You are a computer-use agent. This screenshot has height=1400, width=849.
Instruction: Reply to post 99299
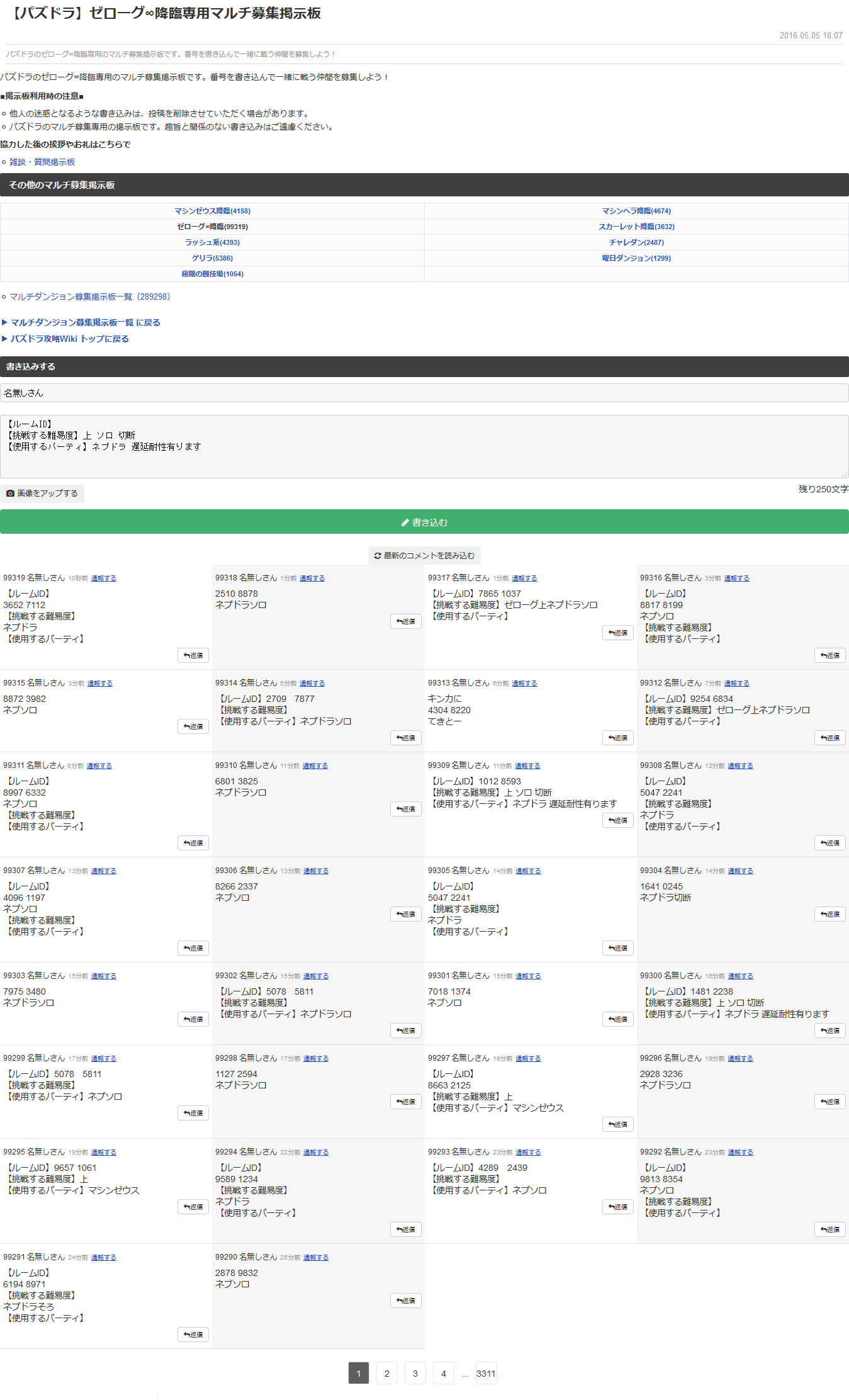coord(193,1113)
